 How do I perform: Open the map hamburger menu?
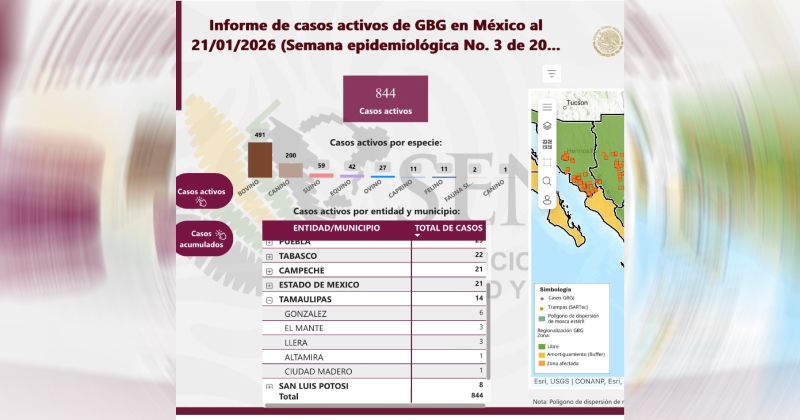(x=547, y=107)
